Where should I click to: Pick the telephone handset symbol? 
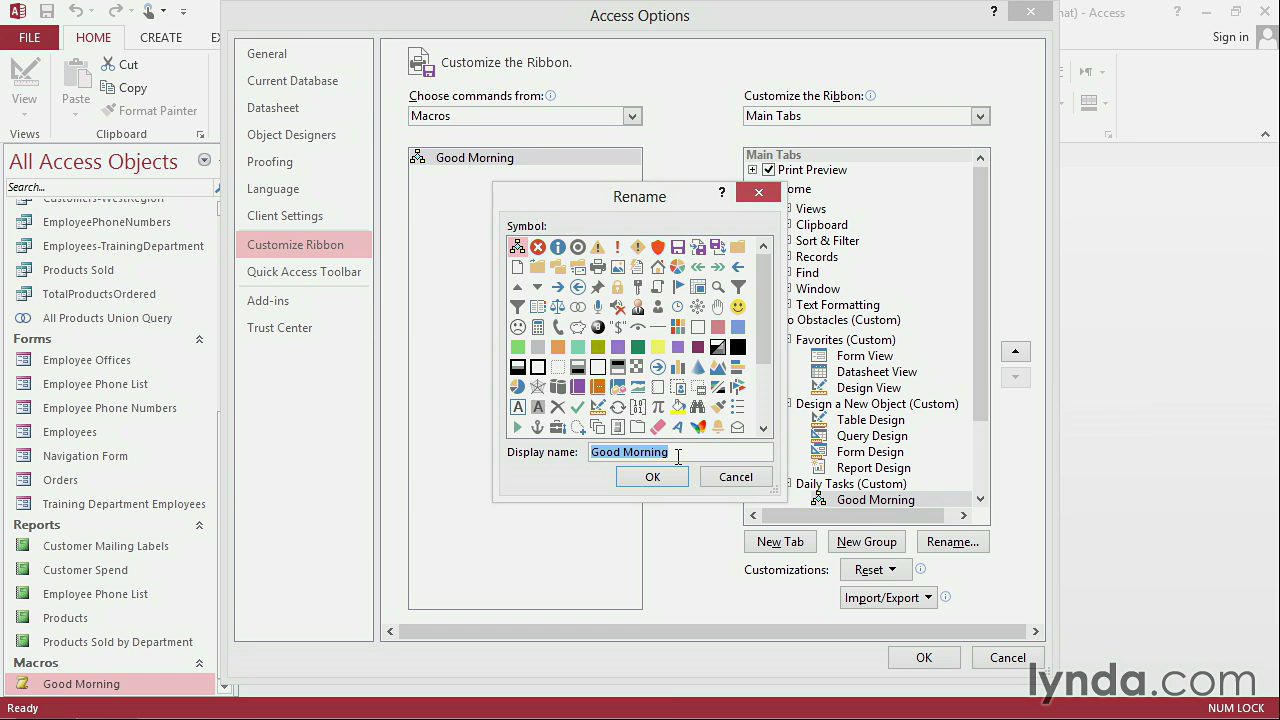[558, 327]
